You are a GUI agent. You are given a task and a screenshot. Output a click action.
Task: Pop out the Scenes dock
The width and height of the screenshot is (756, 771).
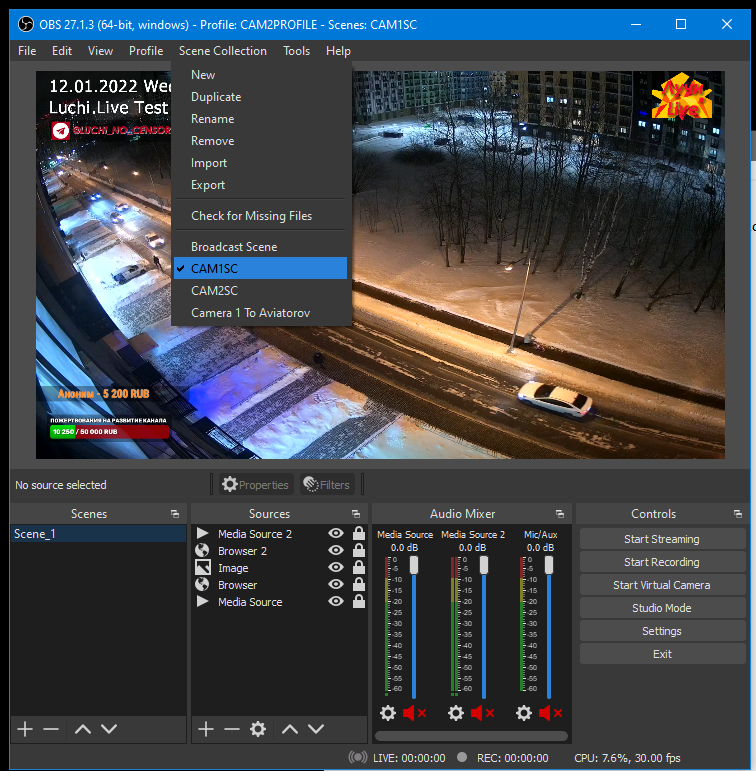click(x=175, y=514)
